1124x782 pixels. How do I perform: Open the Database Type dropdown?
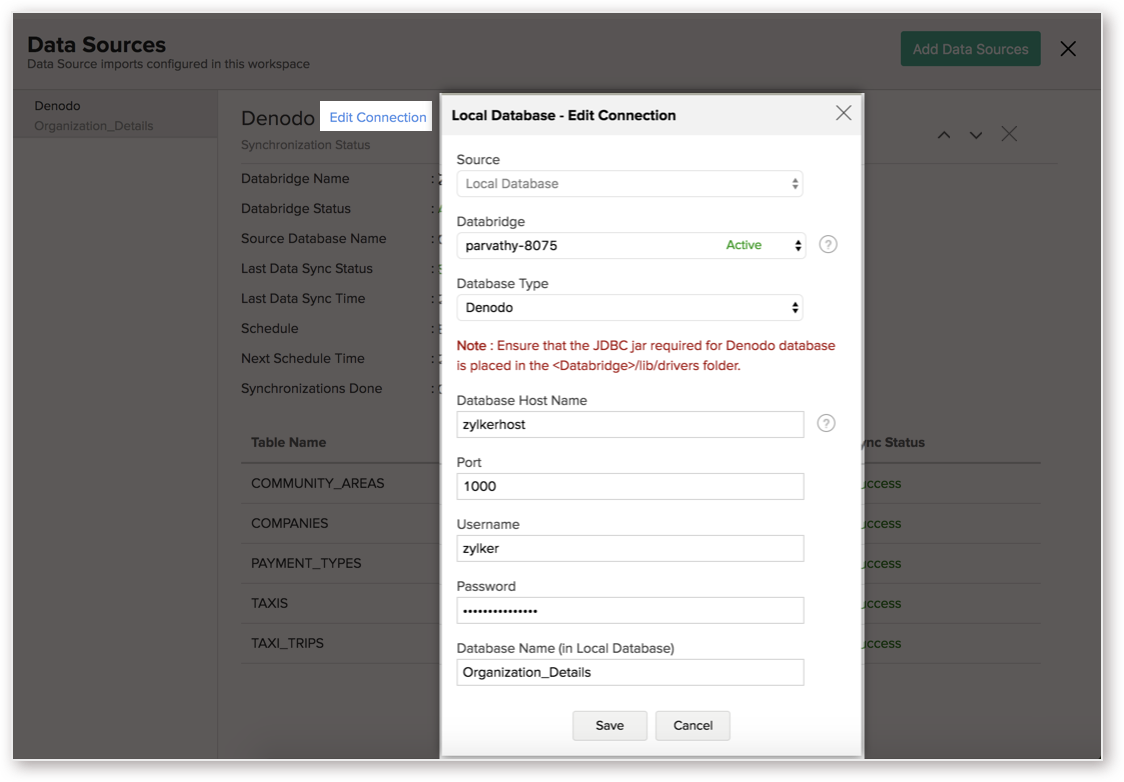pos(629,307)
